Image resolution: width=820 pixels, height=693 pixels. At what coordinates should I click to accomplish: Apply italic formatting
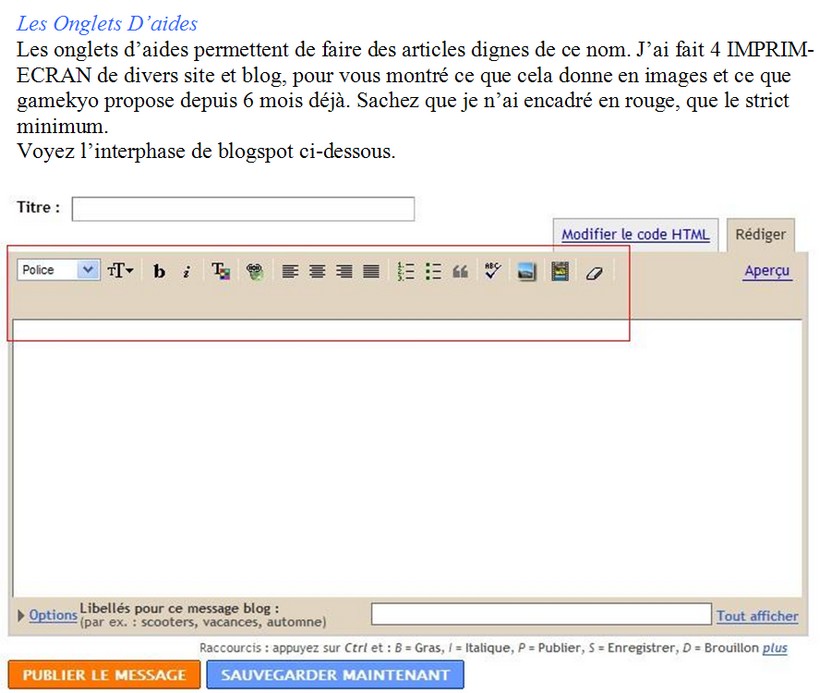pos(186,271)
